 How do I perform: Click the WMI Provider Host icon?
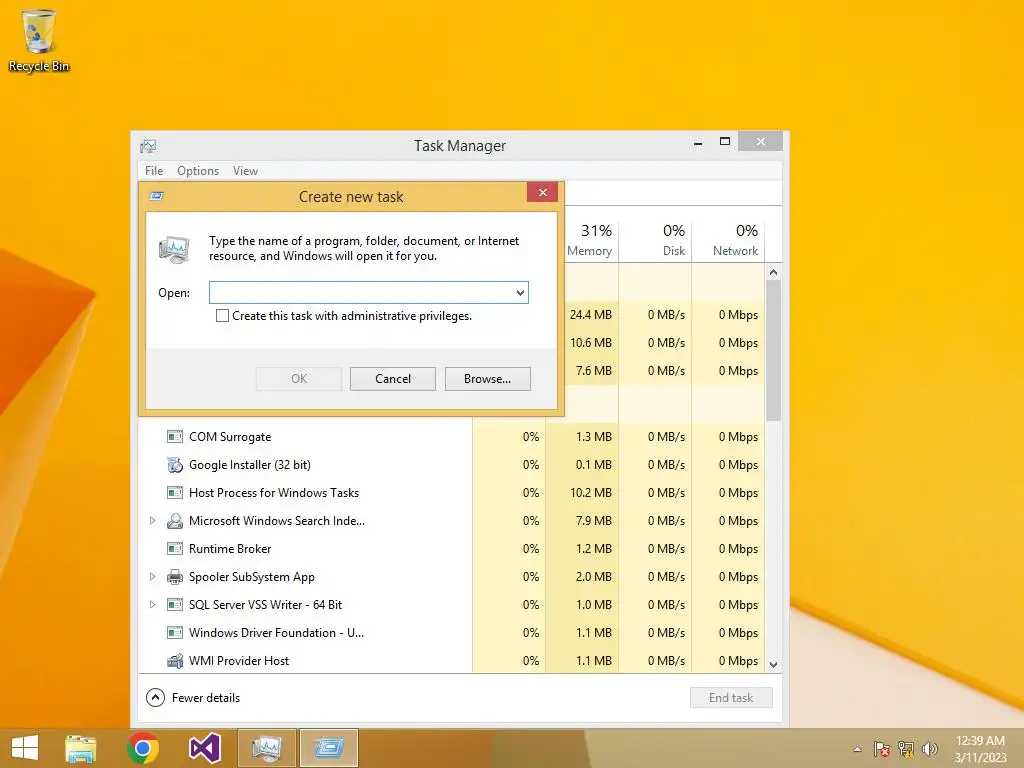(x=174, y=661)
